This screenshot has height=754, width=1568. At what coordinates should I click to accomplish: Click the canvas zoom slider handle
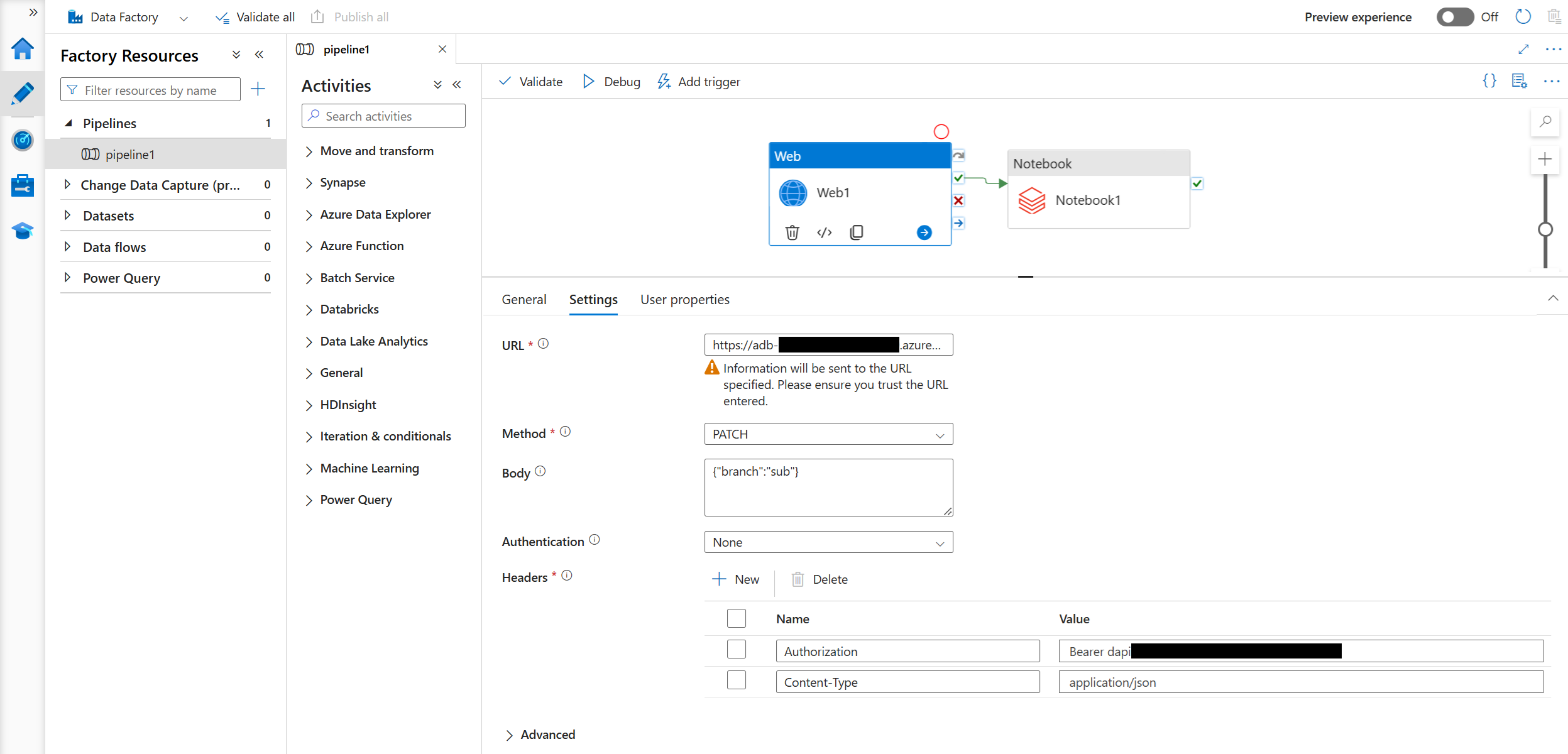point(1545,229)
